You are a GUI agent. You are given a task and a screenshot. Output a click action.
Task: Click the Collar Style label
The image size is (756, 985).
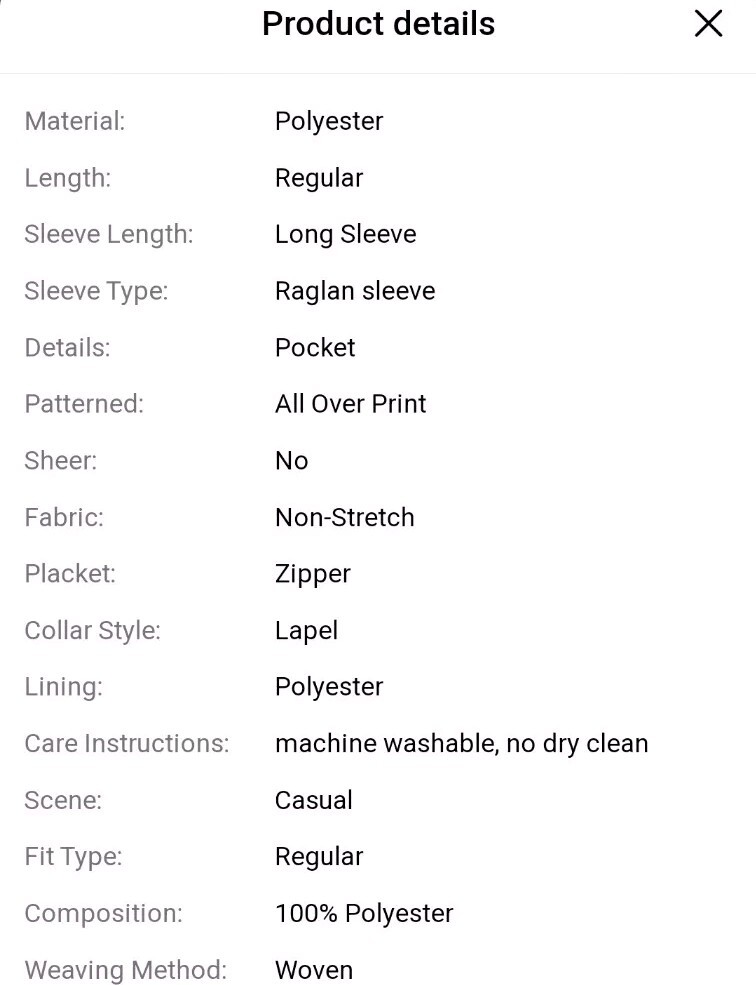tap(92, 631)
